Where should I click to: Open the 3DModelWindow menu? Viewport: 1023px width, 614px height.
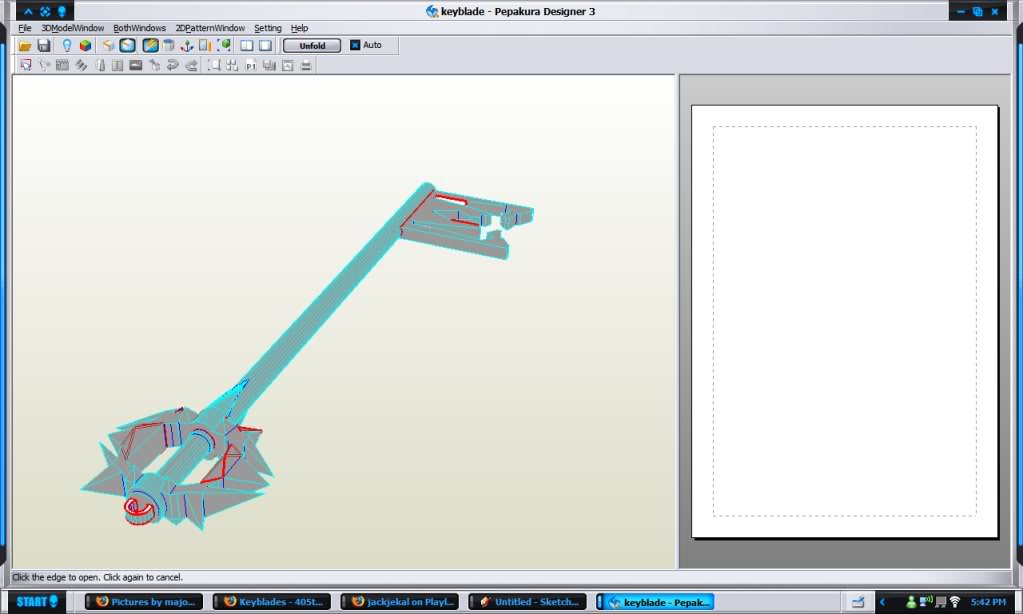[72, 28]
